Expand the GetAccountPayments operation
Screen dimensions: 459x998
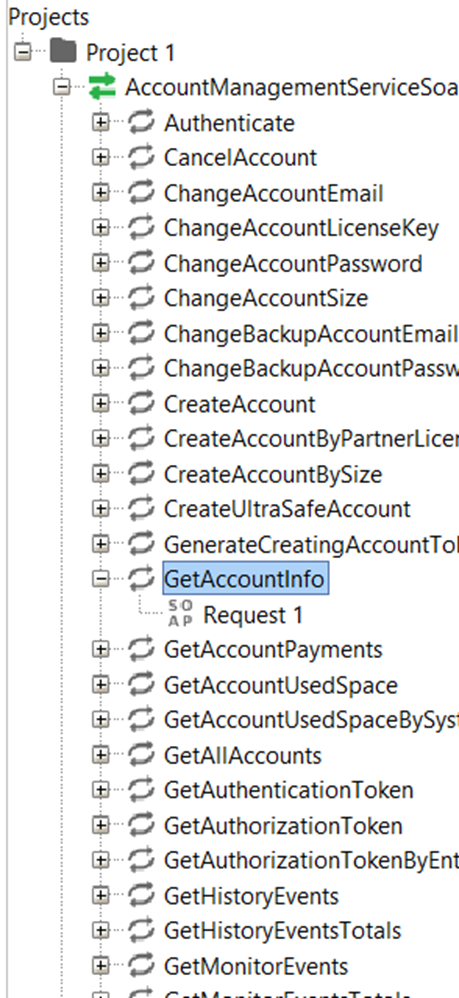[x=101, y=649]
